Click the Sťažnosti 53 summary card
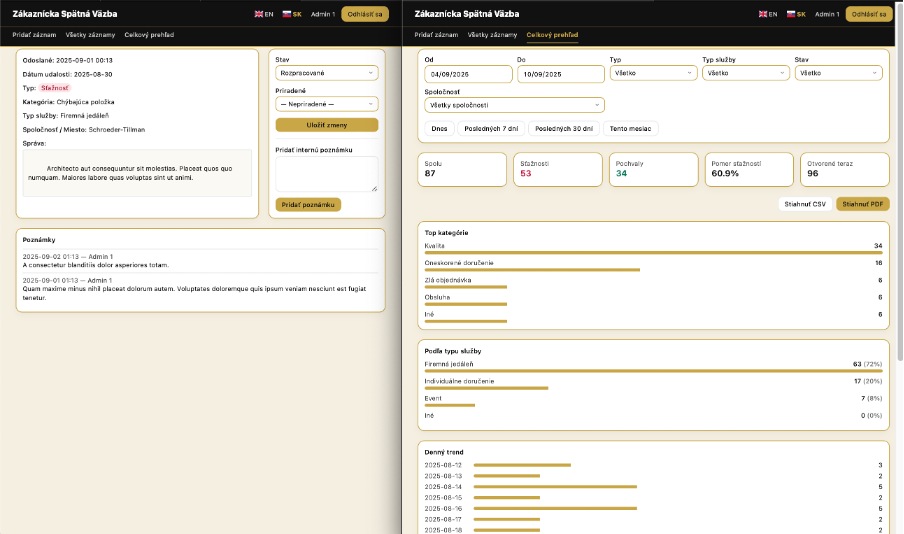This screenshot has height=534, width=904. click(x=558, y=170)
